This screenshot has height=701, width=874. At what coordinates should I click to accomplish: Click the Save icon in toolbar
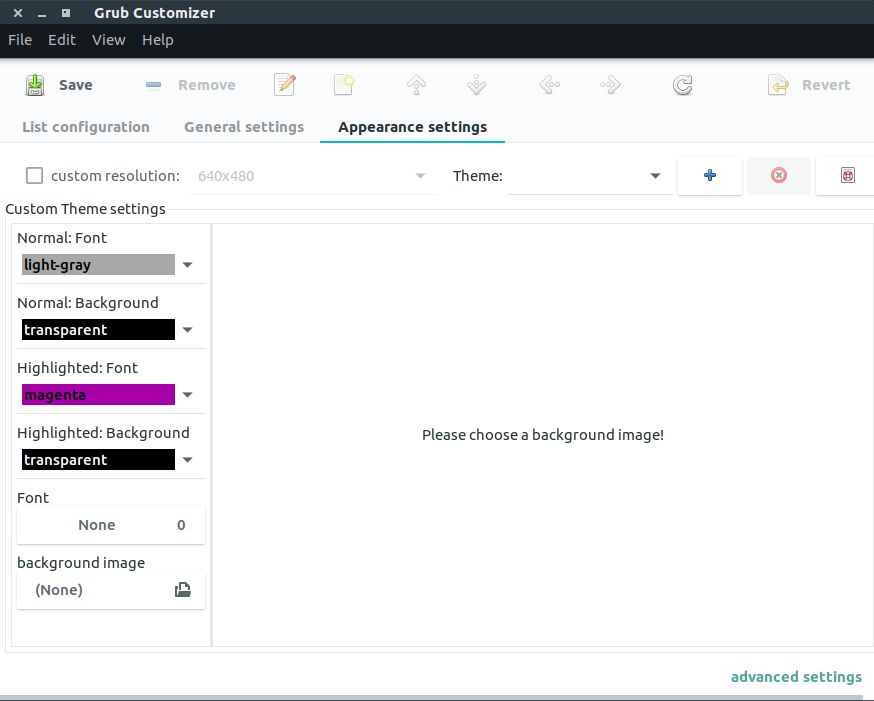(x=35, y=85)
